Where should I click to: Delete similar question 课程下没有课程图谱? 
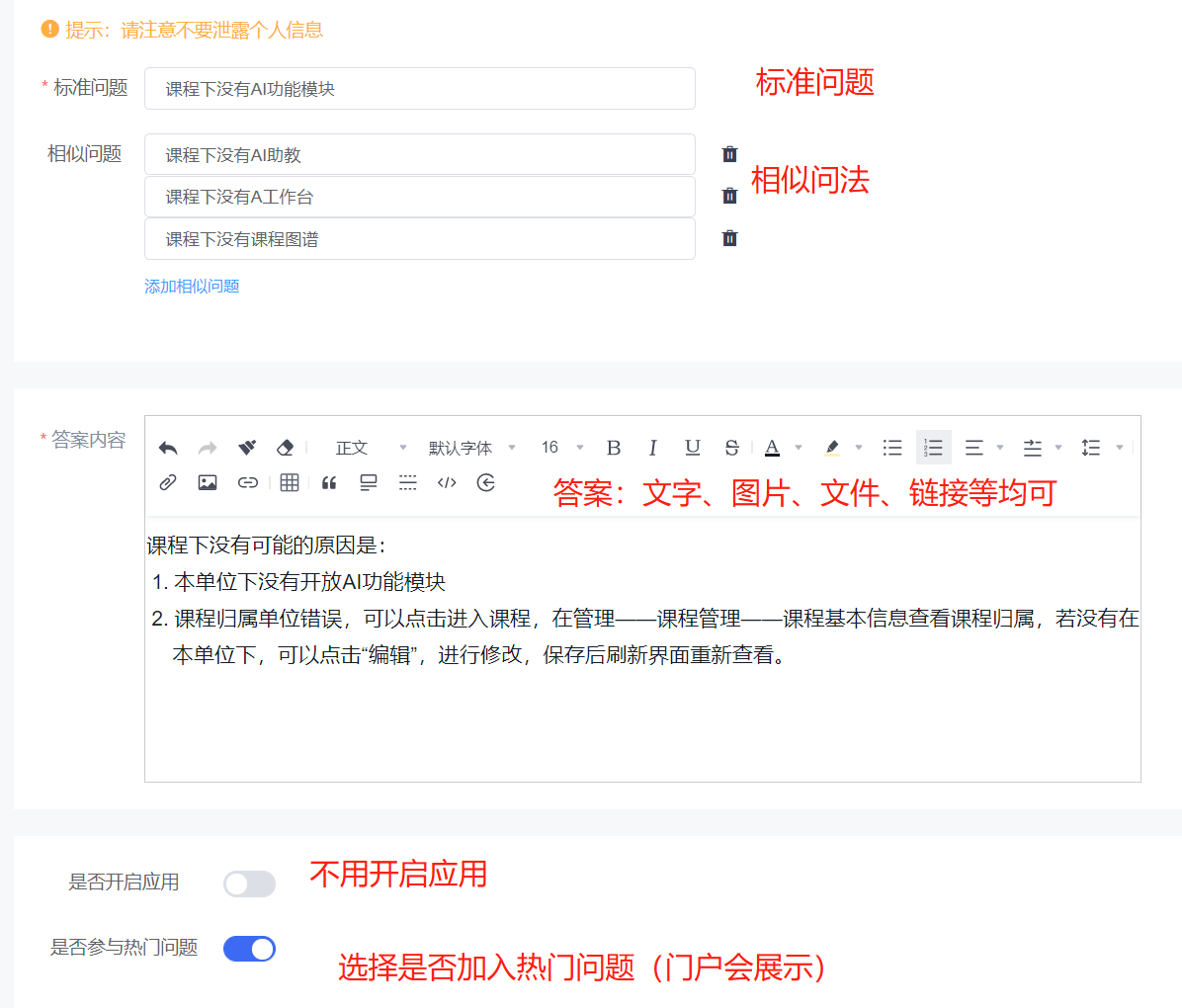click(729, 238)
